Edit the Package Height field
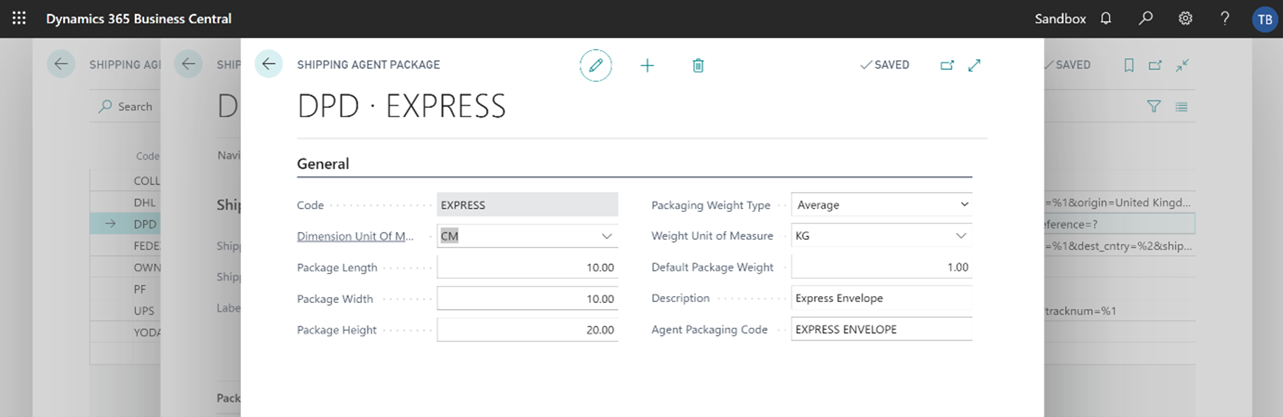Viewport: 1283px width, 417px height. click(x=527, y=330)
